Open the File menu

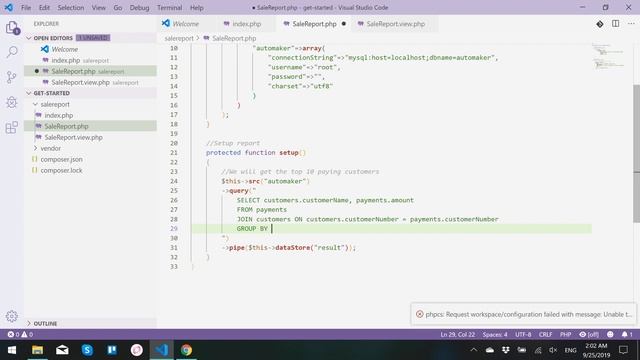(26, 7)
